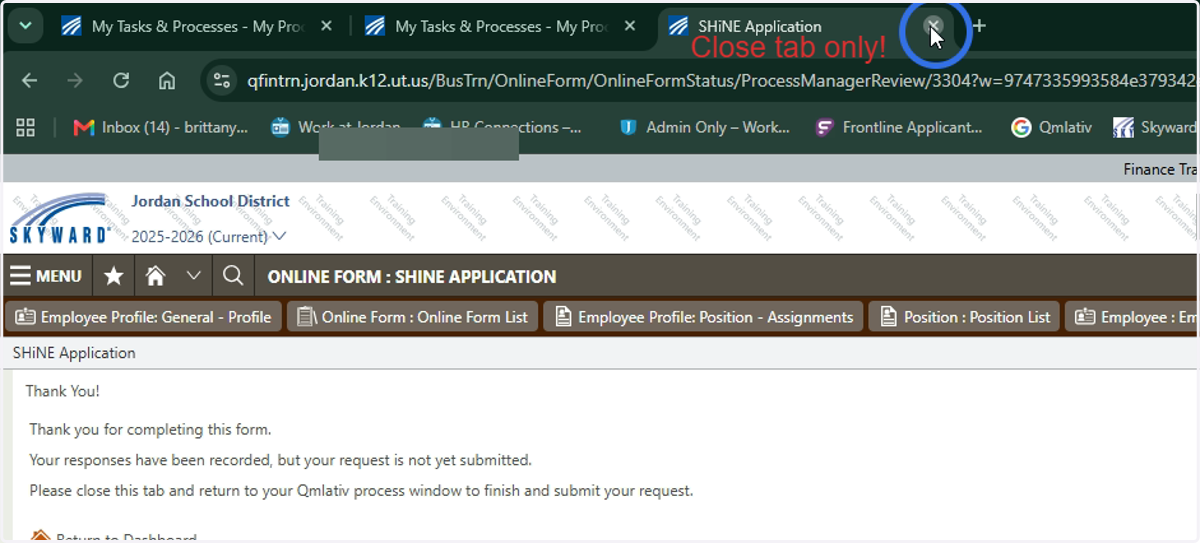Open a new browser tab
Viewport: 1200px width, 543px height.
pos(979,26)
